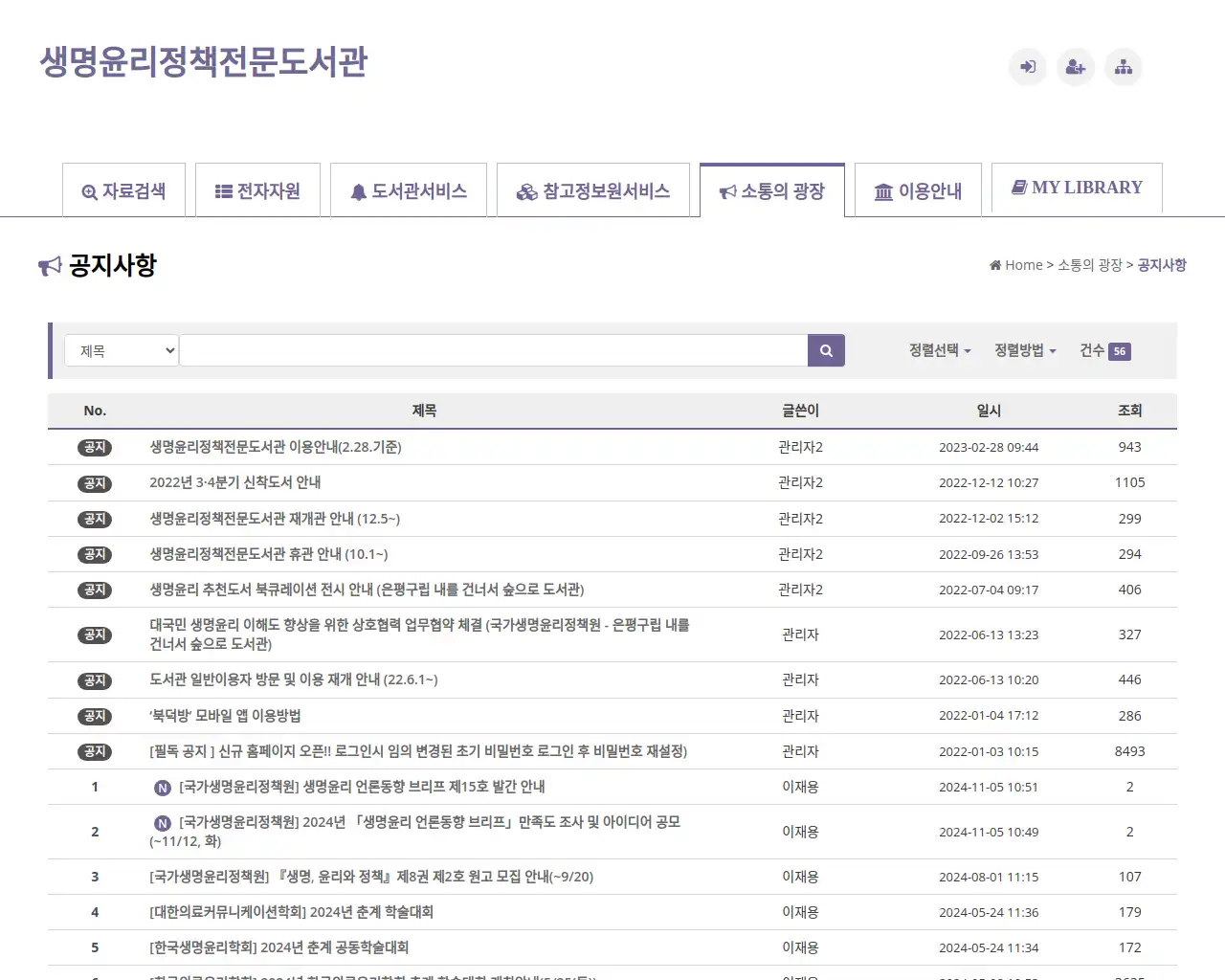Open the 건수 56 selector
The image size is (1225, 980).
pos(1104,350)
